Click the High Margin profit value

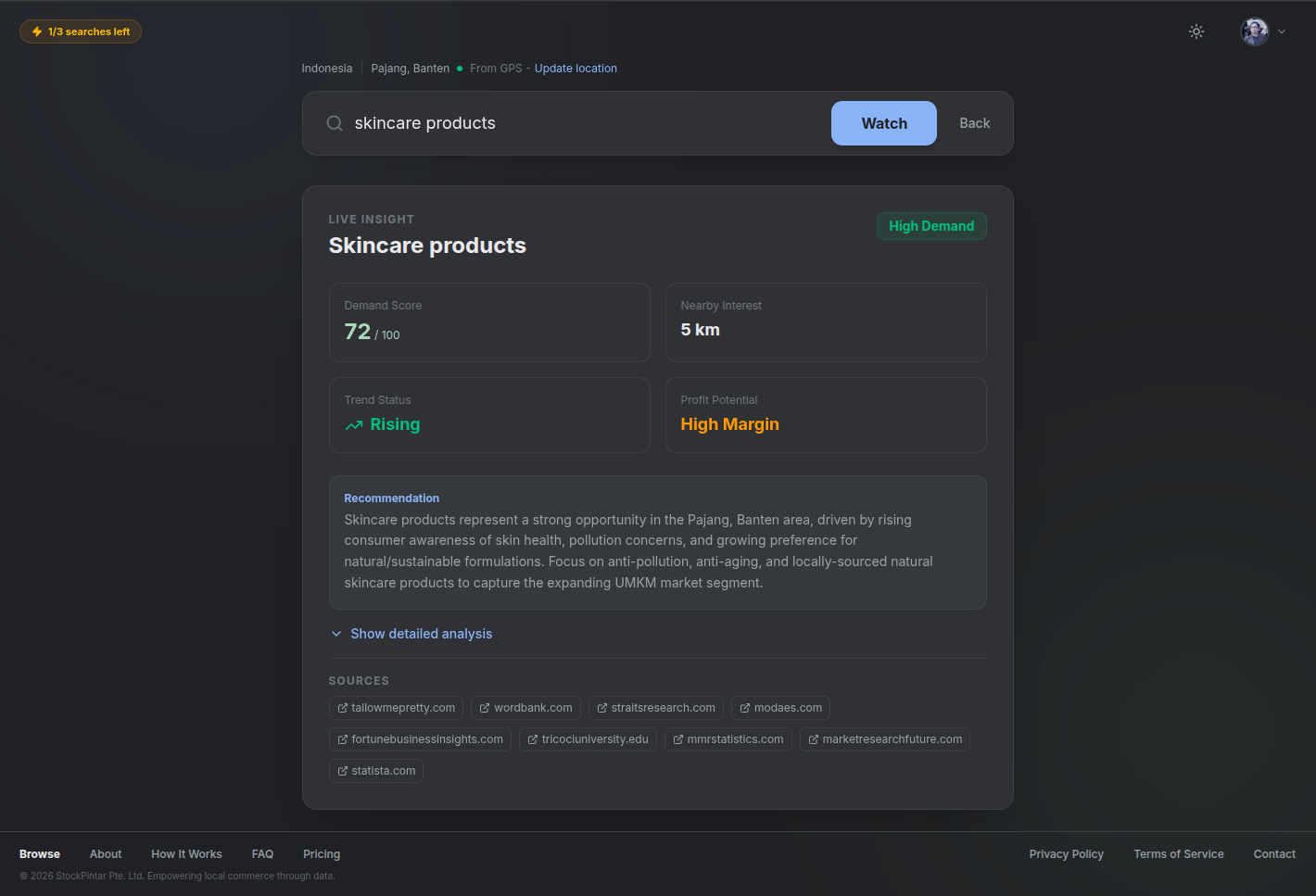click(x=729, y=424)
